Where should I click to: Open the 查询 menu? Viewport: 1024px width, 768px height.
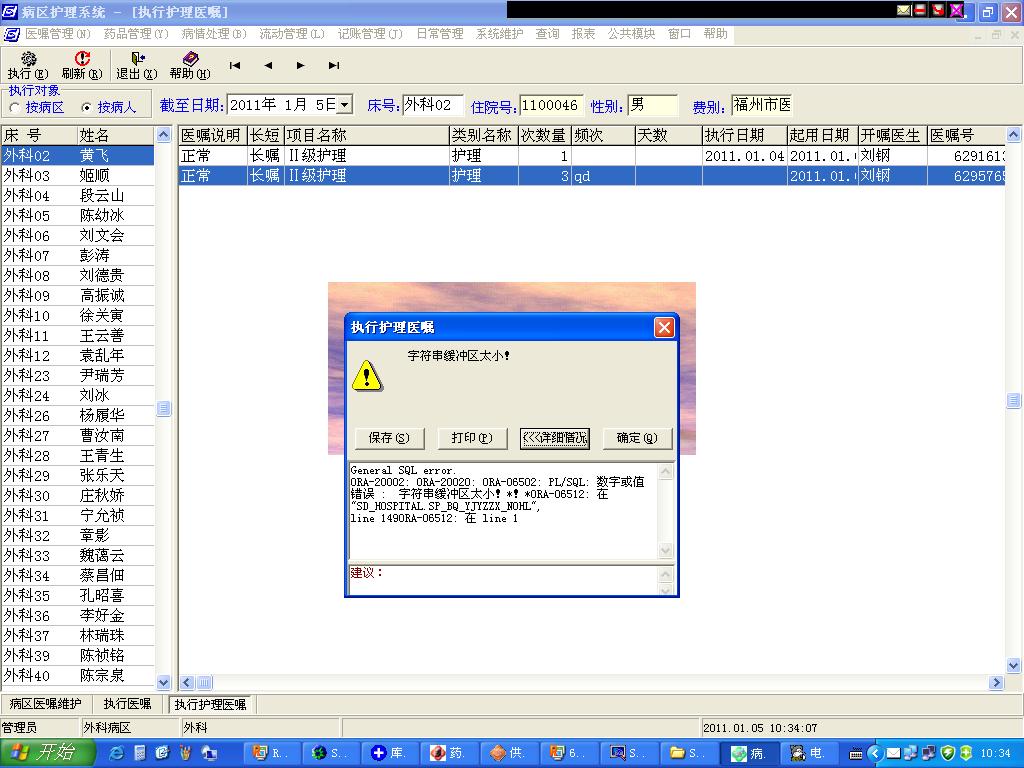pyautogui.click(x=547, y=33)
